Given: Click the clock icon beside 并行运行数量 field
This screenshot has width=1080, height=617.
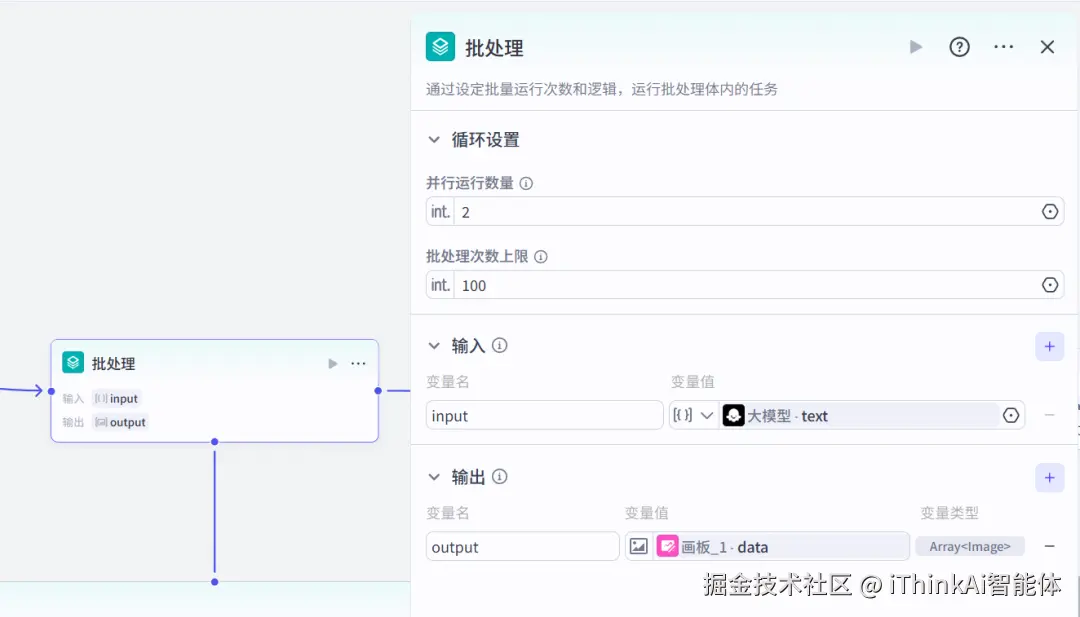Looking at the screenshot, I should coord(1049,211).
